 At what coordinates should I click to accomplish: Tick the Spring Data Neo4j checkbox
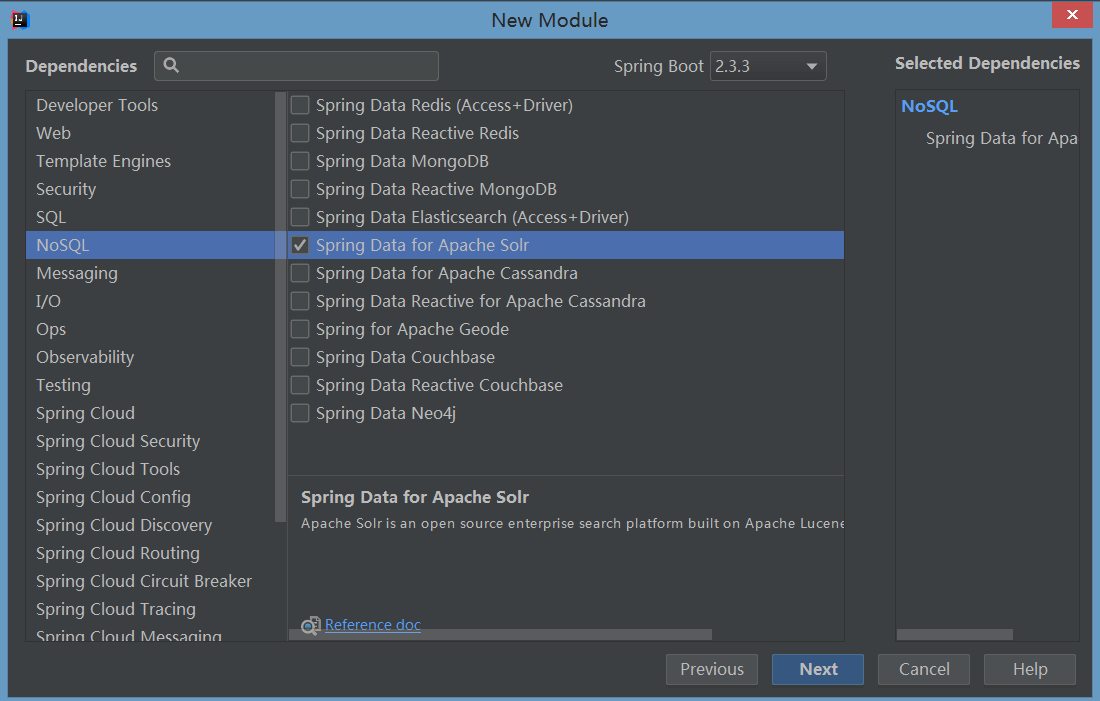point(300,413)
